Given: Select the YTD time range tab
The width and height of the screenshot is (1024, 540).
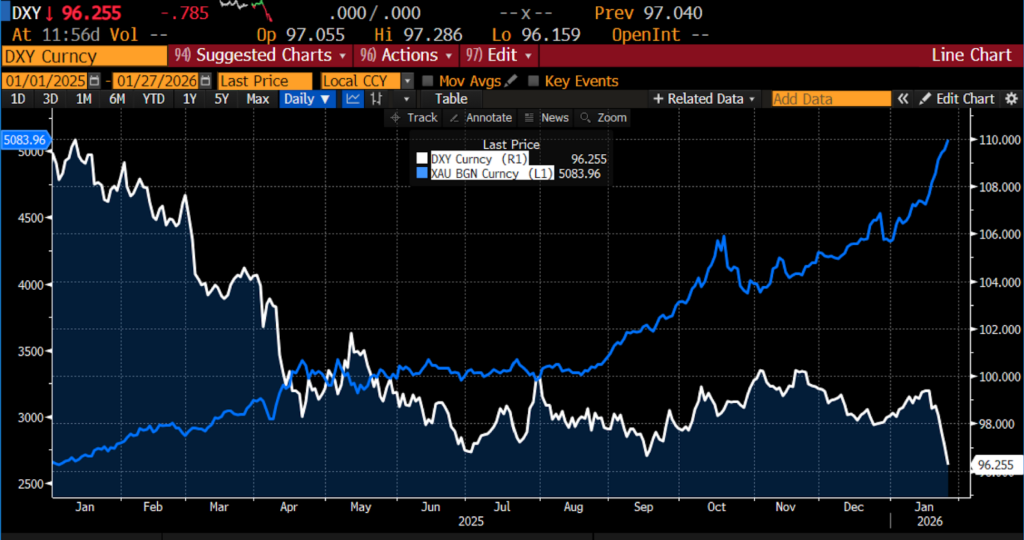Looking at the screenshot, I should click(153, 99).
